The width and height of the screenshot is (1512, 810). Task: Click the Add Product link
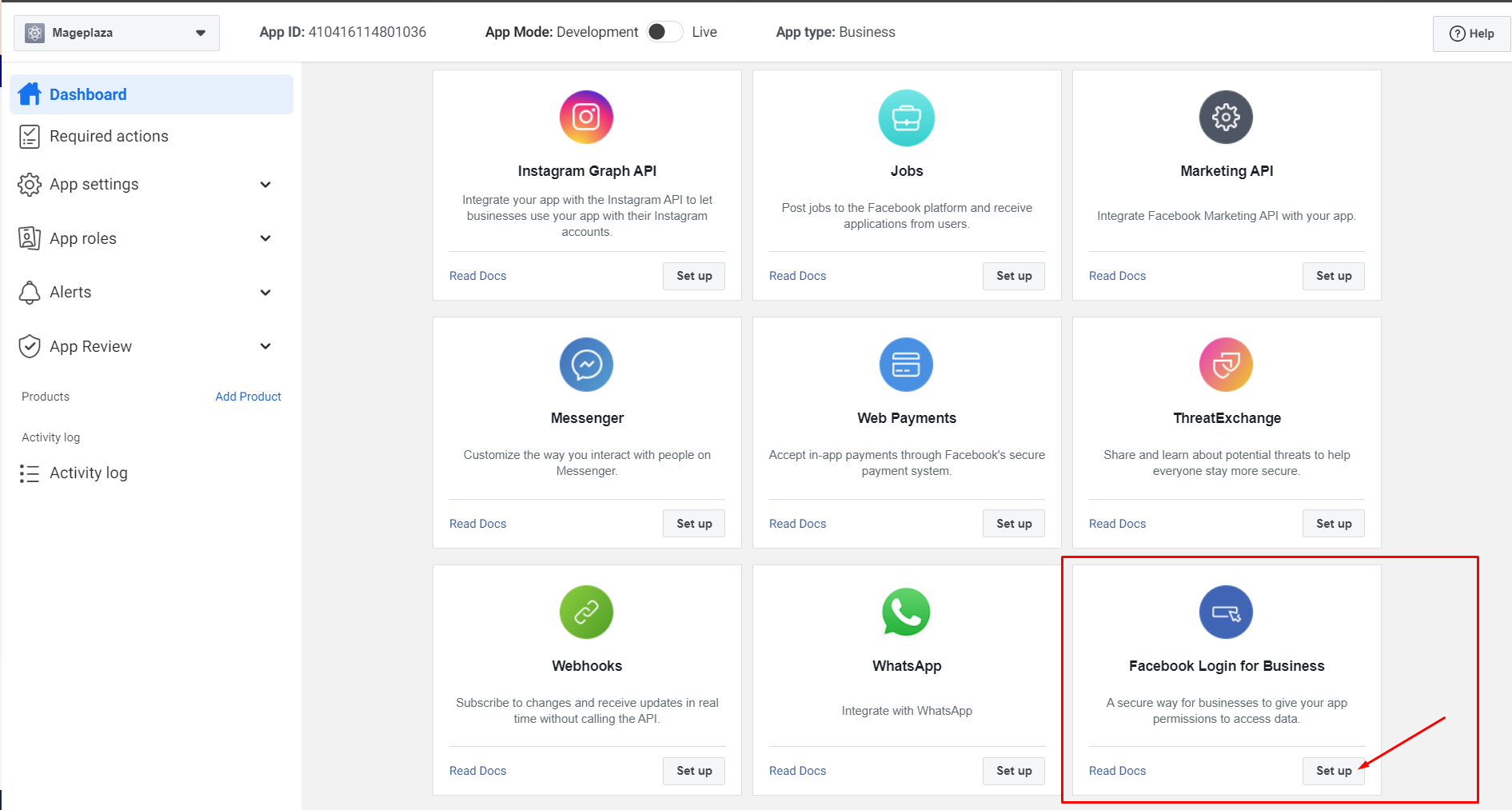click(x=248, y=397)
